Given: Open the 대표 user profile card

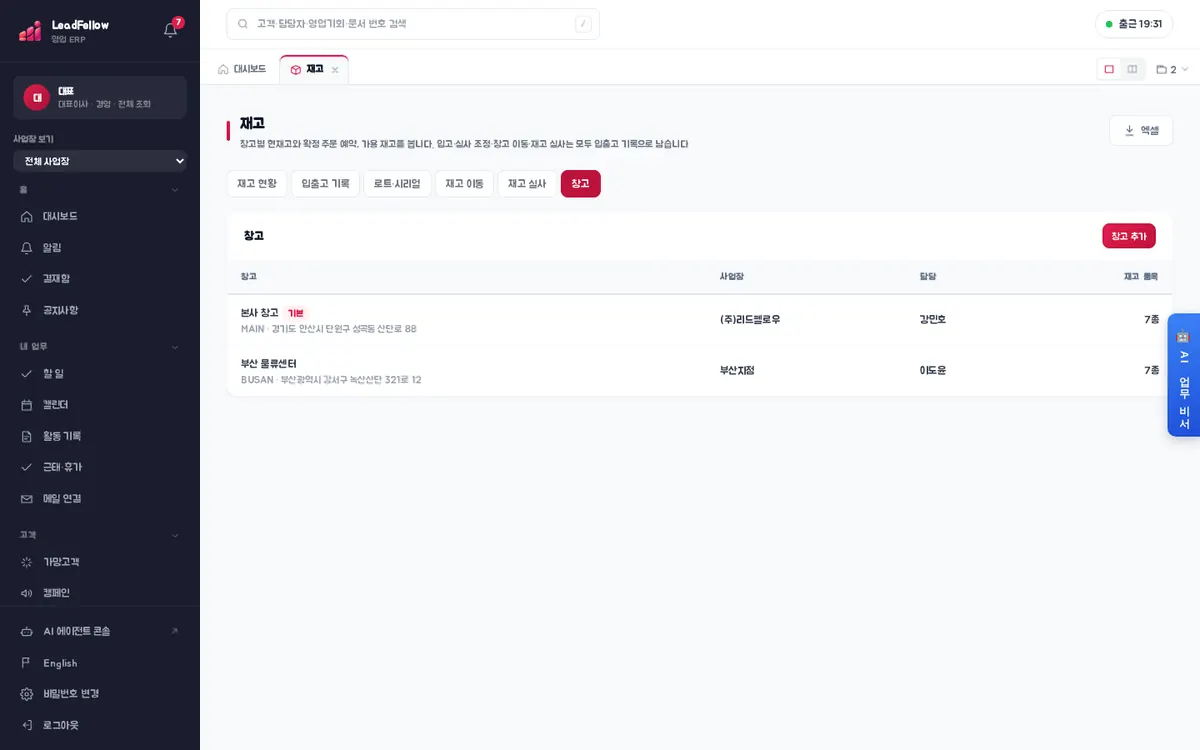Looking at the screenshot, I should click(100, 97).
